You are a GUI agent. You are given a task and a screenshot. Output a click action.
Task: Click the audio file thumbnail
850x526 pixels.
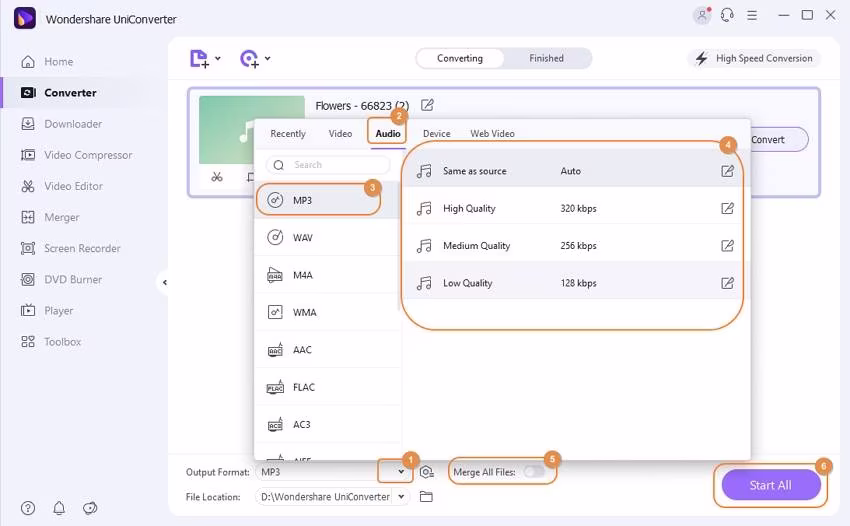coord(252,130)
